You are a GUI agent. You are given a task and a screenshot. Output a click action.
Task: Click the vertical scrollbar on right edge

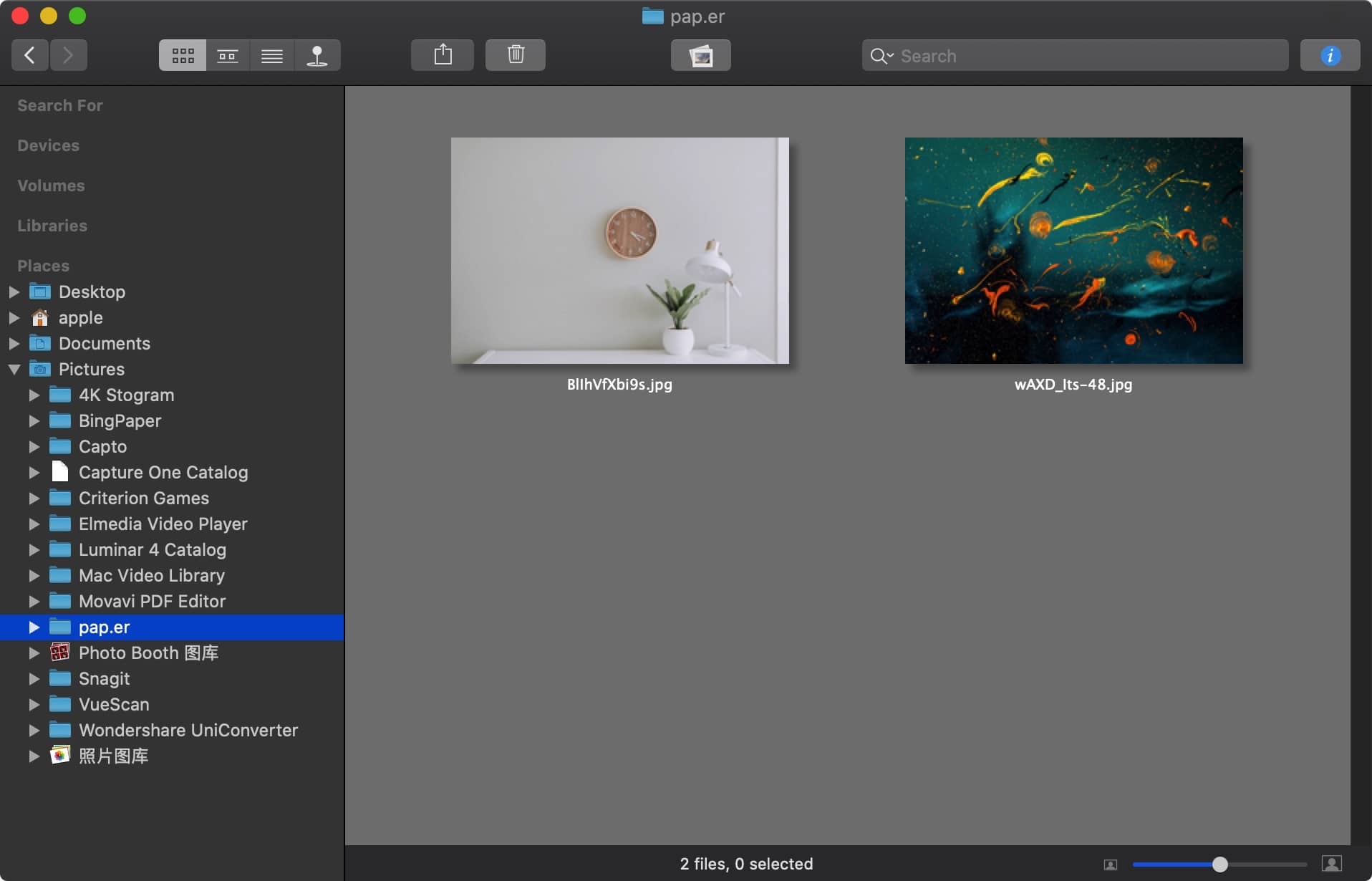pos(1361,466)
